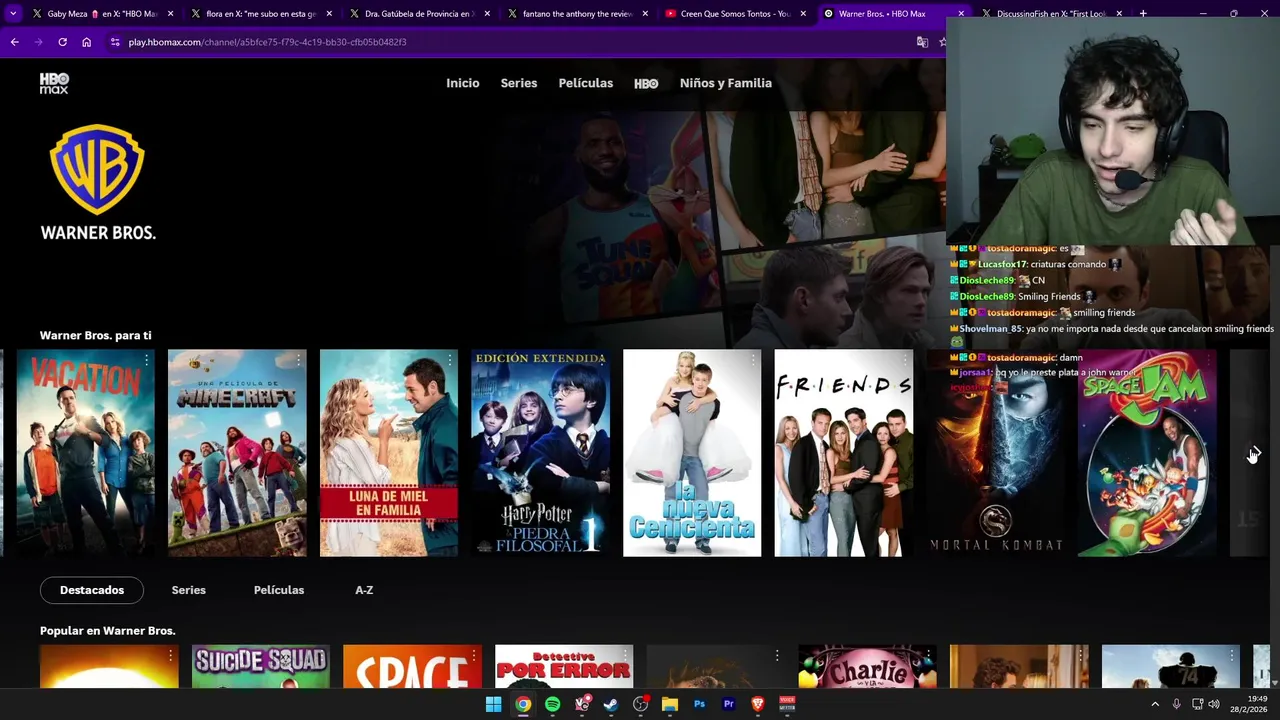Close the Creen Que Somos Tontos tab
Screen dimensions: 1280x720
[803, 14]
